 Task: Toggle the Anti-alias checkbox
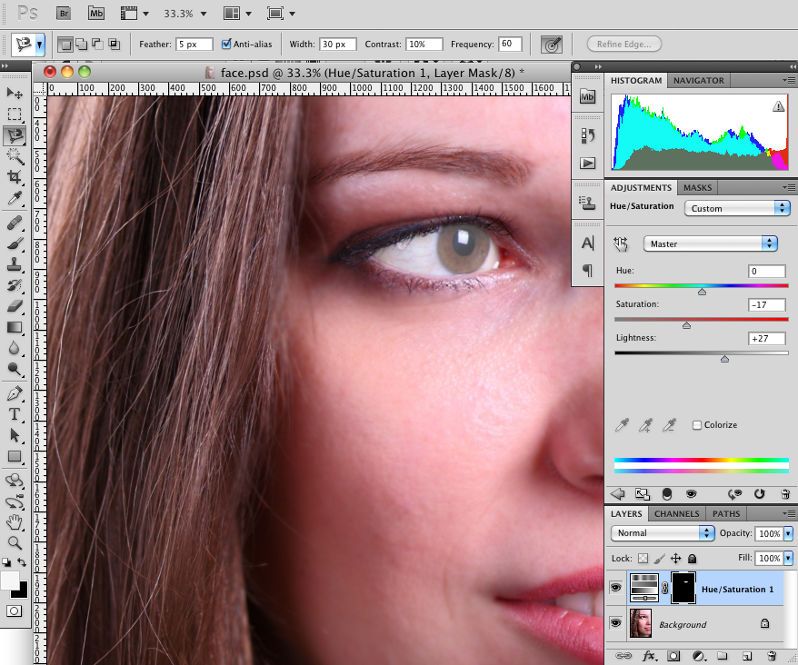click(x=226, y=44)
